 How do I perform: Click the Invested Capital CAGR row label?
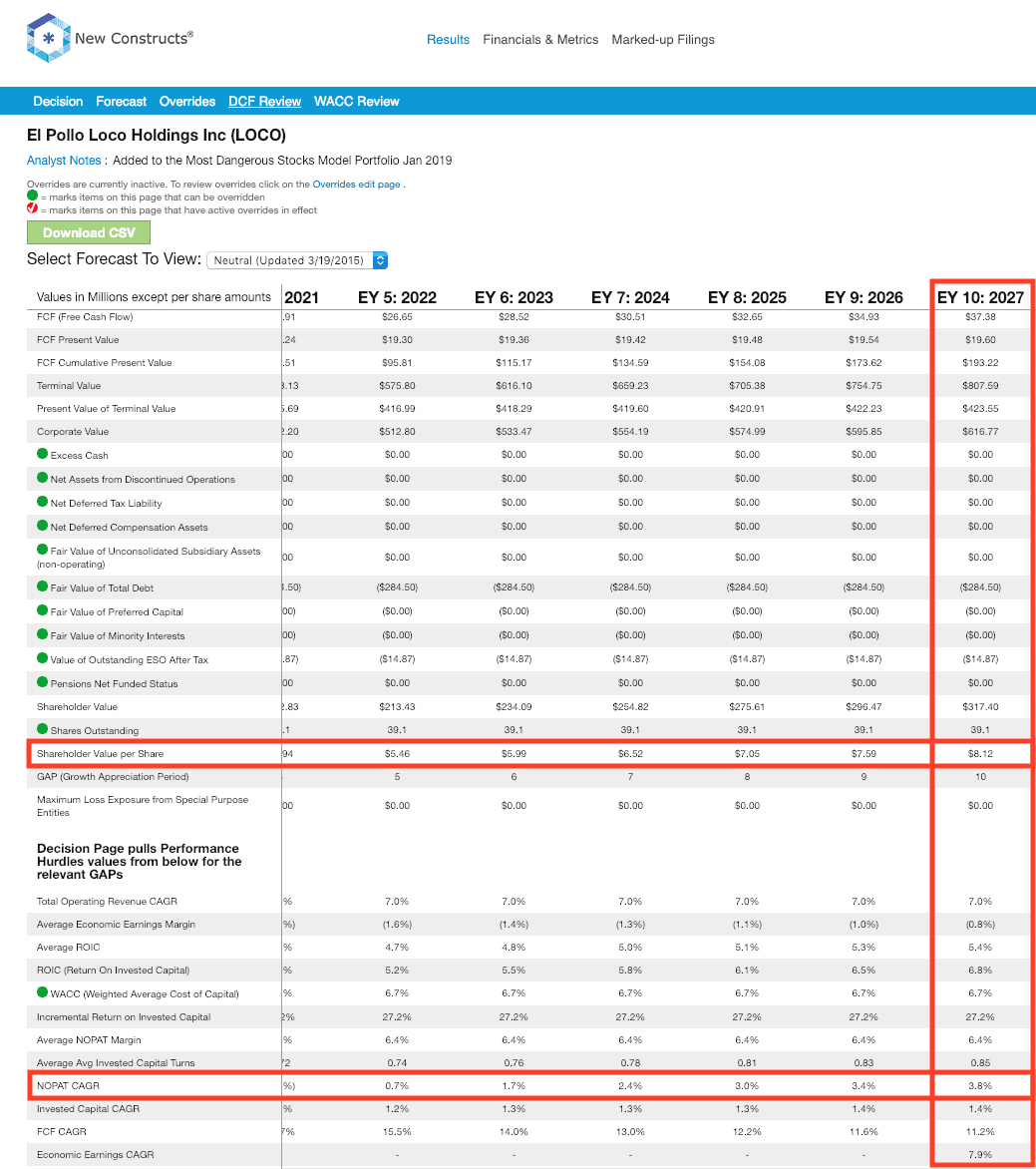coord(88,1108)
